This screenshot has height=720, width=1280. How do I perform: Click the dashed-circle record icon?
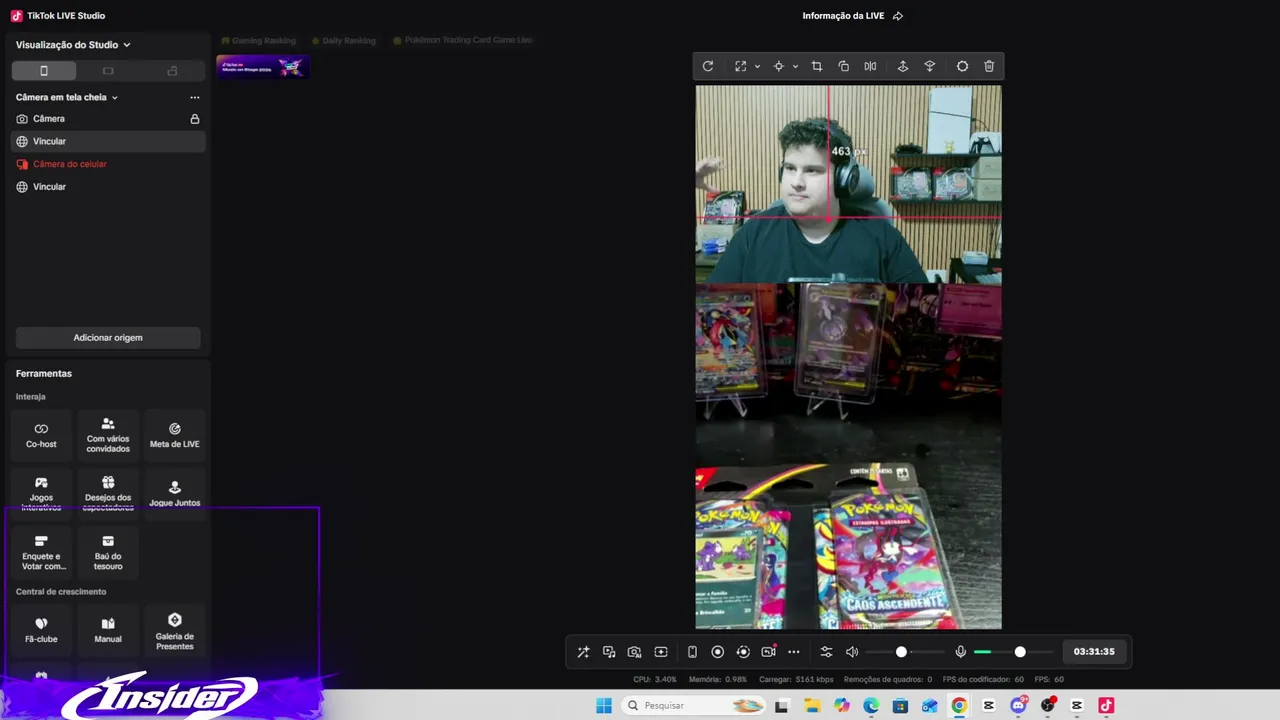pyautogui.click(x=743, y=652)
